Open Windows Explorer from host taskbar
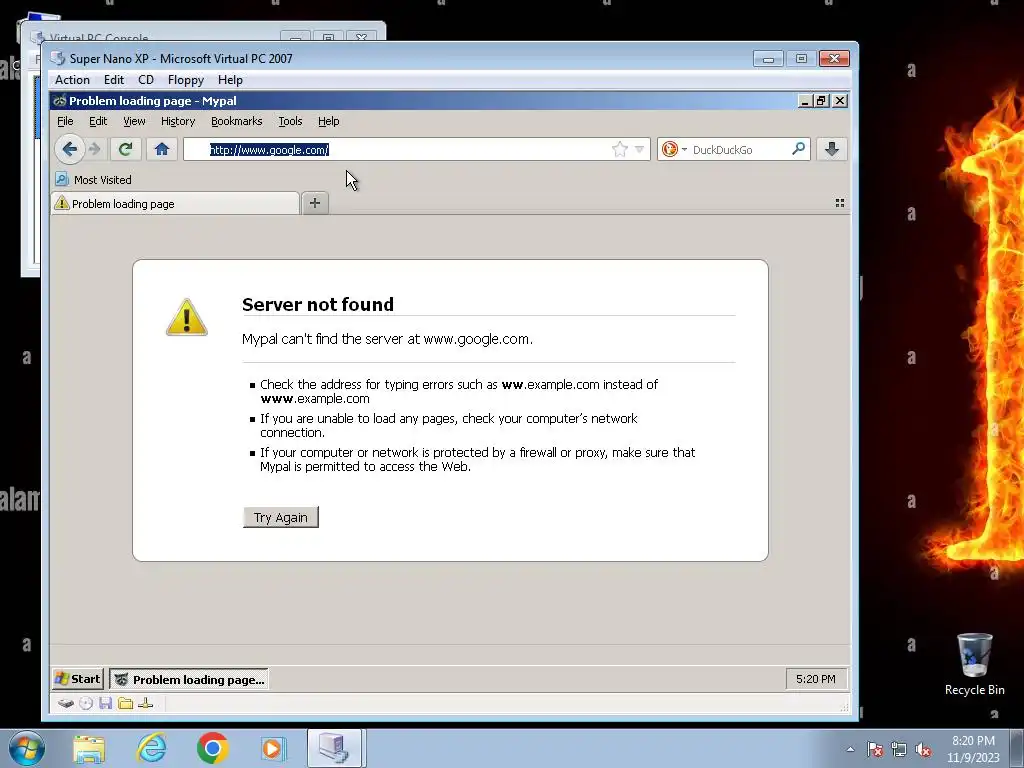Viewport: 1024px width, 768px height. pos(89,748)
